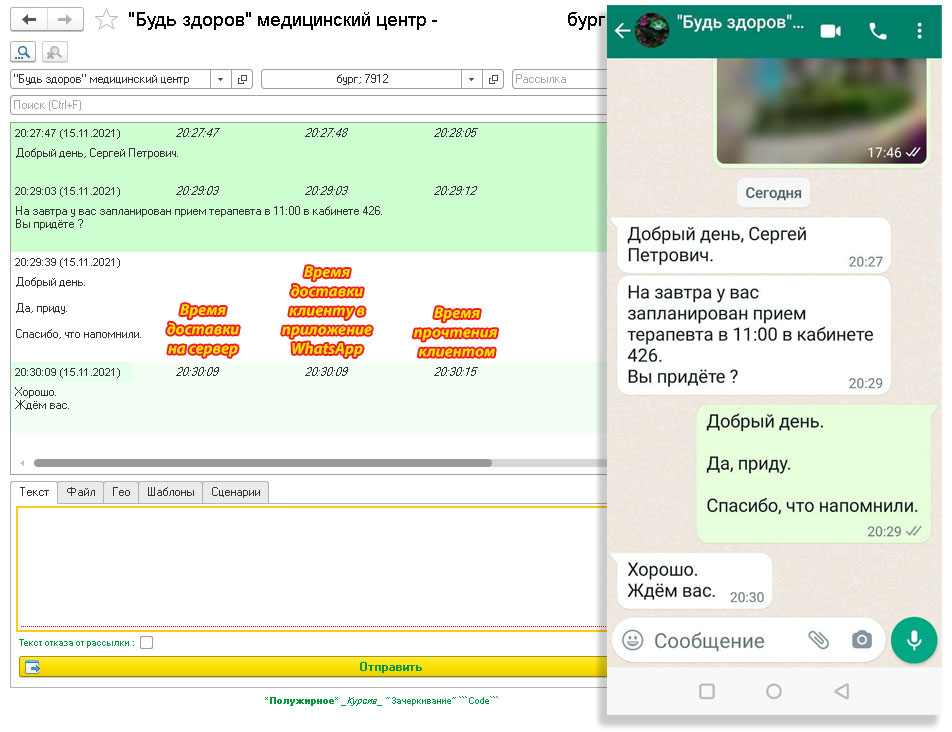Go back with the left arrow button
The width and height of the screenshot is (952, 732).
(x=29, y=19)
